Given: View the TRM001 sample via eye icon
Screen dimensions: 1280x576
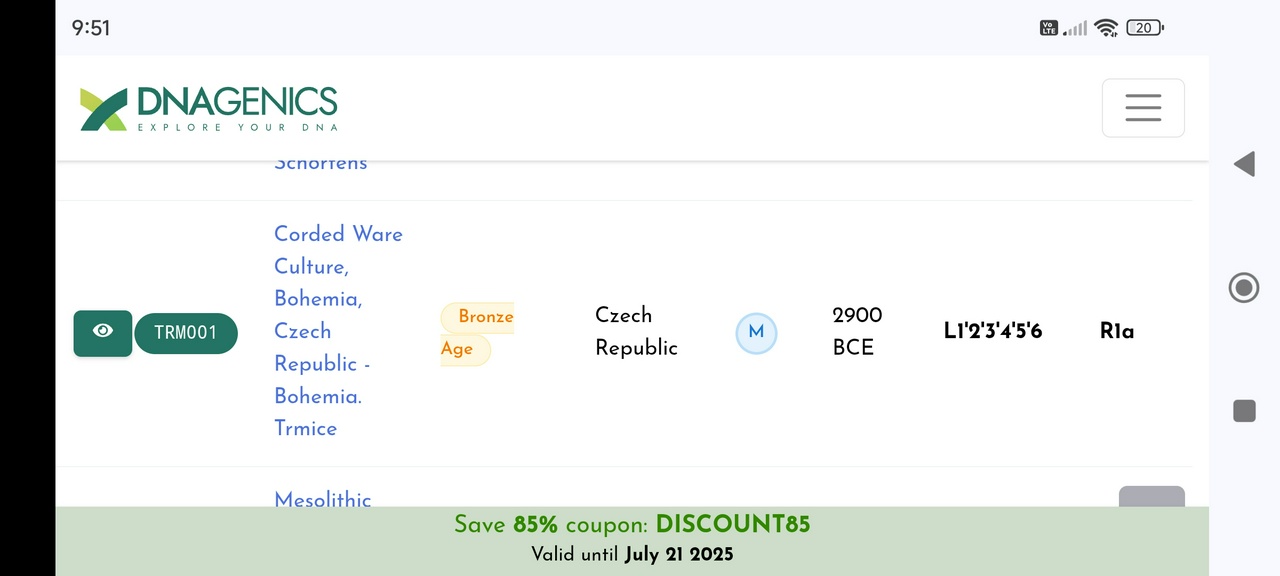Looking at the screenshot, I should tap(102, 332).
